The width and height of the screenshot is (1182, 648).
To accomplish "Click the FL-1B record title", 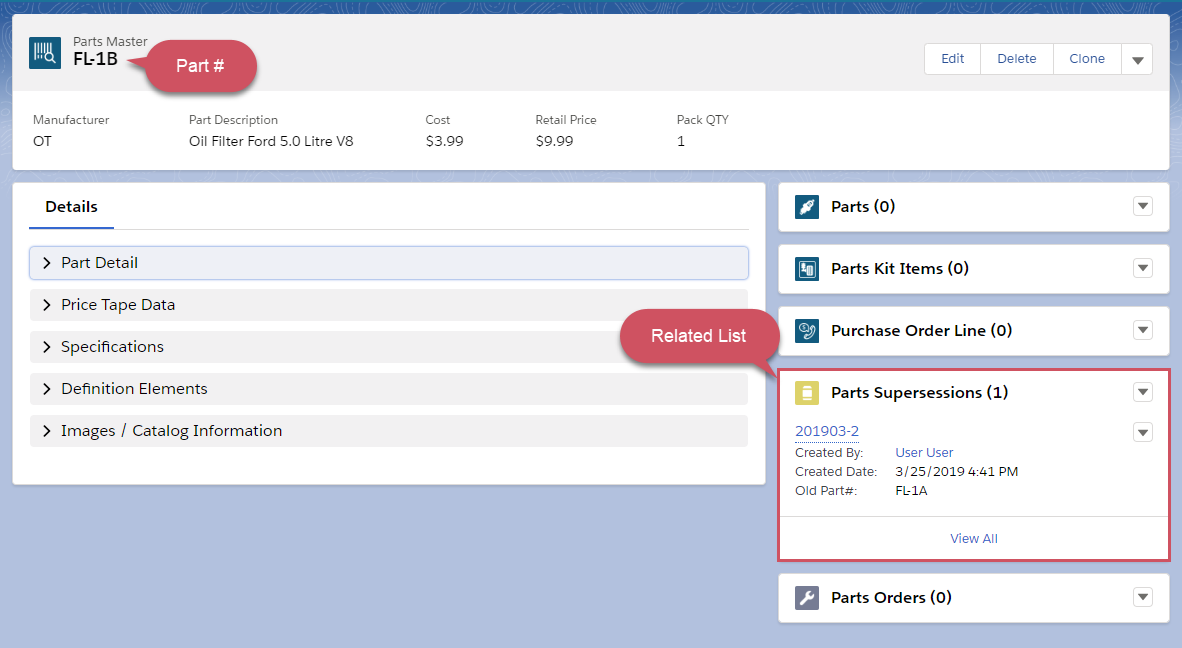I will click(96, 60).
